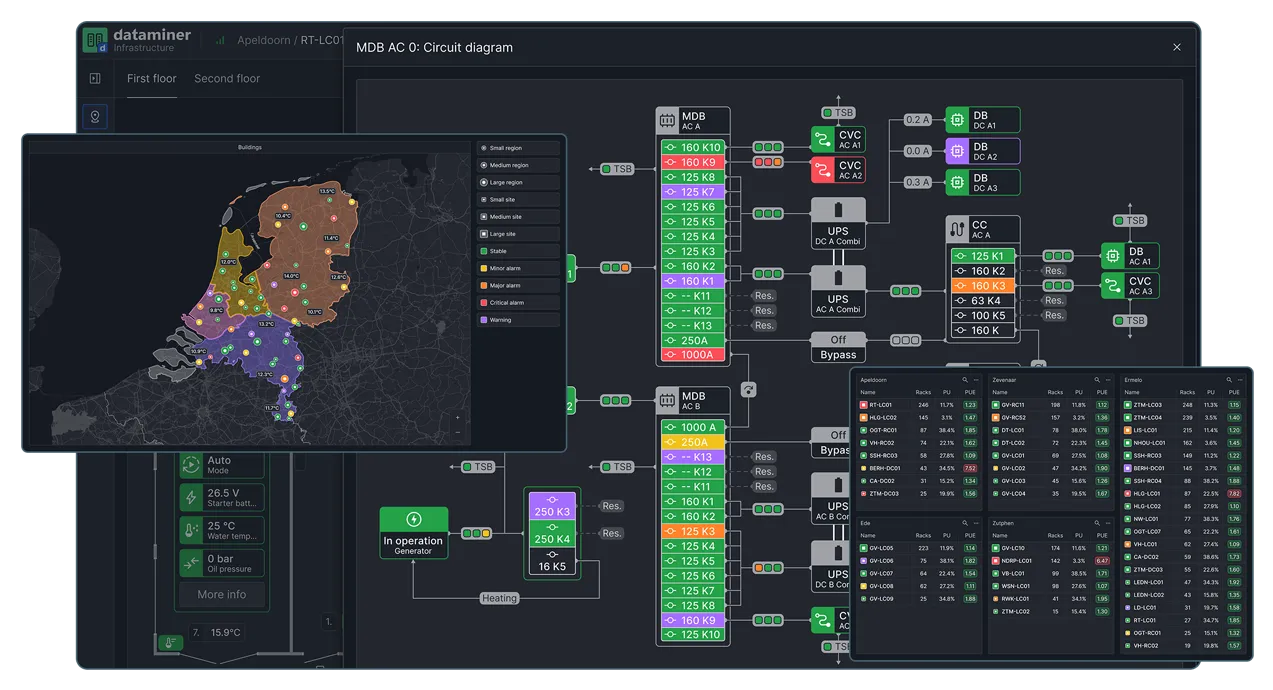Click the water temperature thermometer icon
Image resolution: width=1273 pixels, height=690 pixels.
[192, 530]
